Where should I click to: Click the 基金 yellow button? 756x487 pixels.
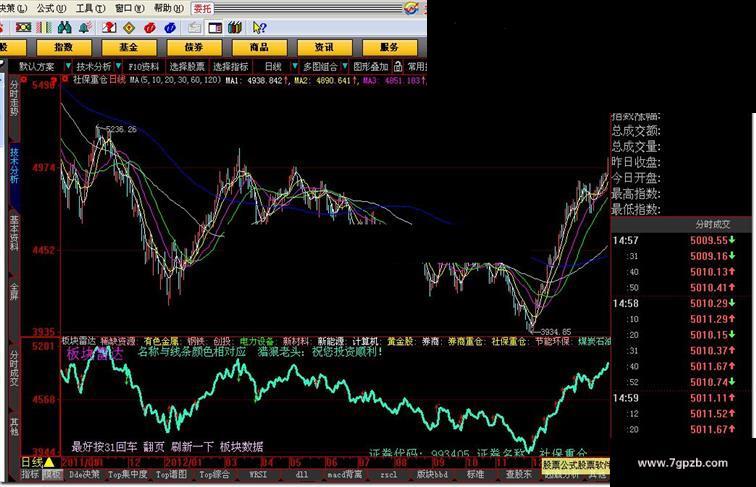pyautogui.click(x=129, y=47)
